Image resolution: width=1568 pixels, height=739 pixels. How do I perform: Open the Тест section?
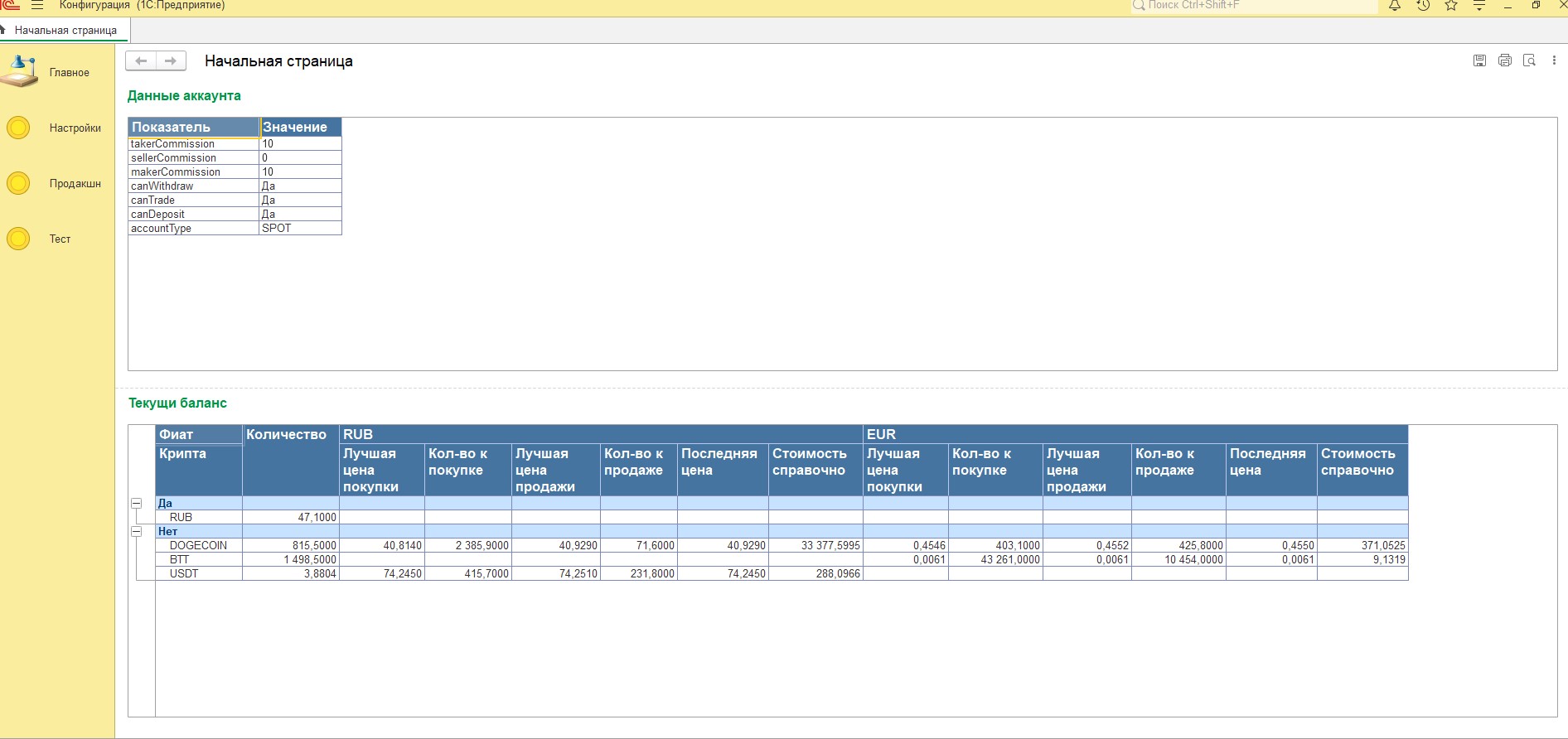pos(60,239)
